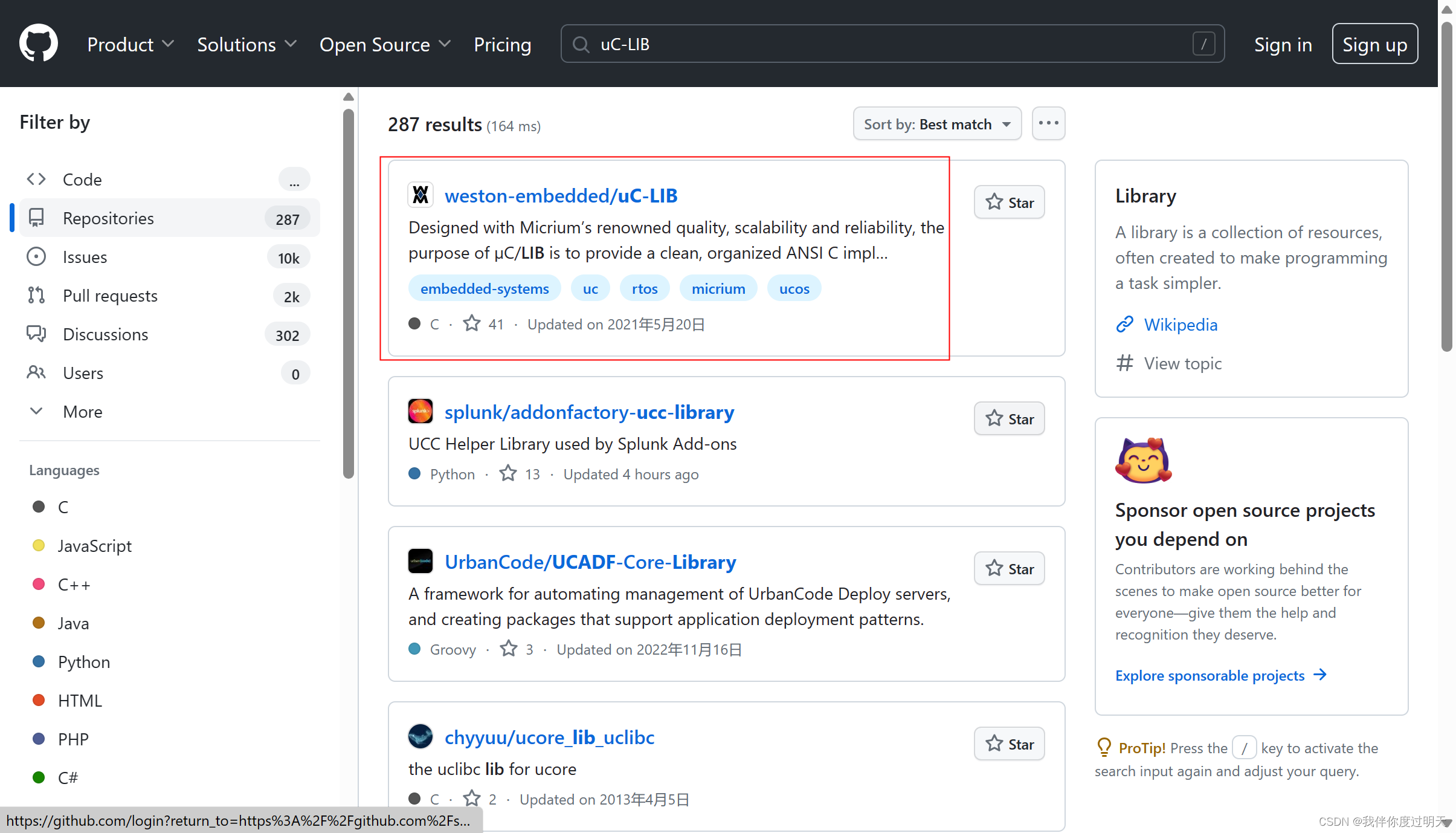Filter by JavaScript language color dot
Viewport: 1456px width, 833px height.
[39, 546]
